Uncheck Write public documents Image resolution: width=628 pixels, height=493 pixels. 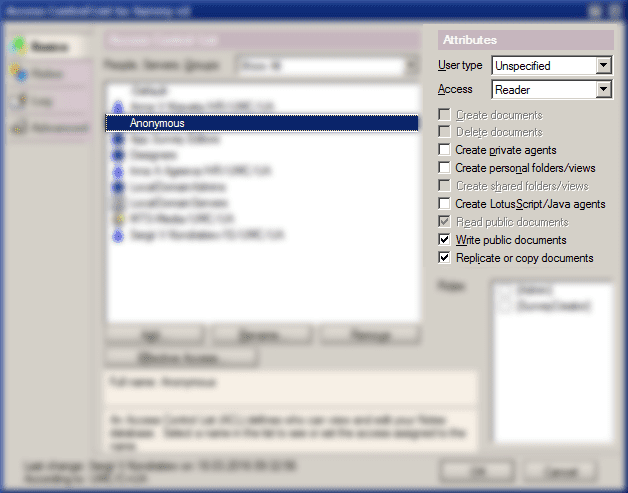445,240
